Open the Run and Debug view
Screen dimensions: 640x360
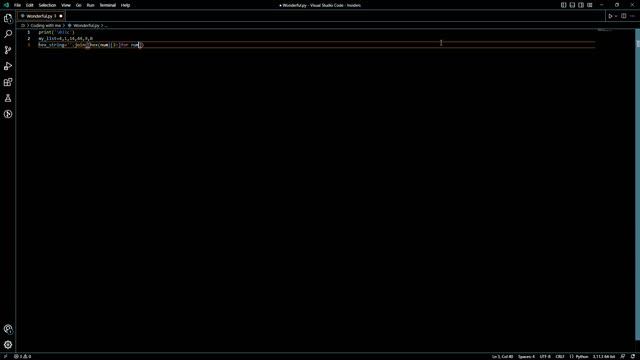click(8, 66)
